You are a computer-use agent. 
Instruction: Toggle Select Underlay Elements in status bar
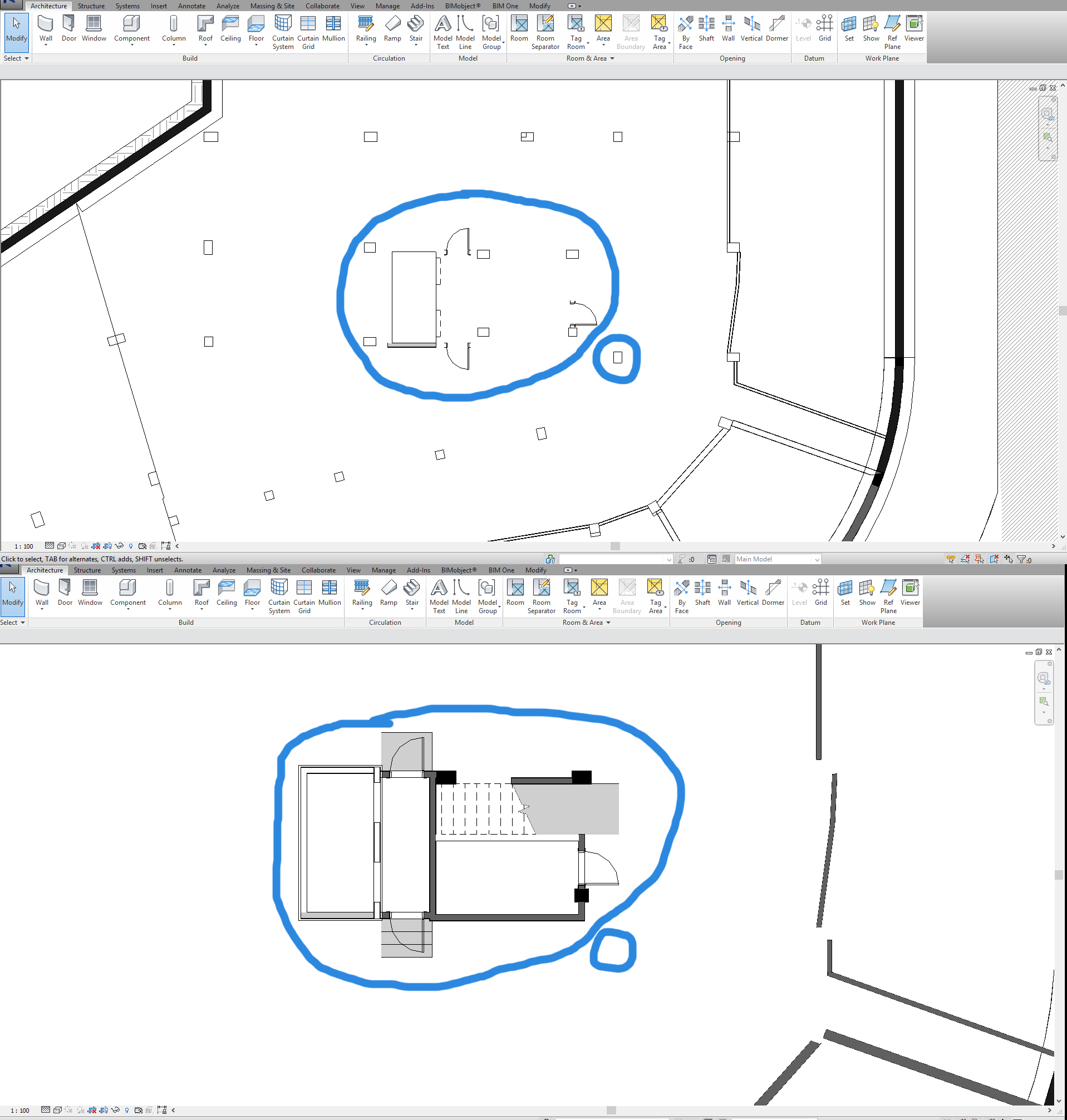[965, 559]
